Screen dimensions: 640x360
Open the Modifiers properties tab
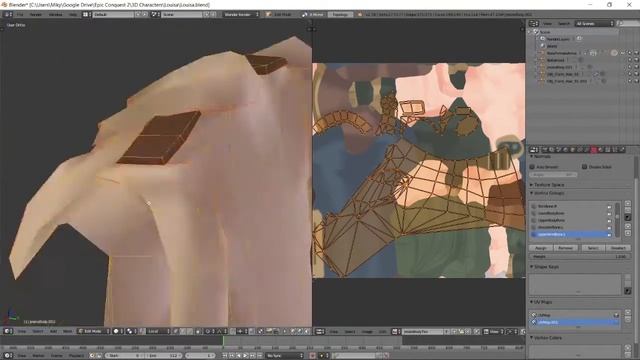tap(586, 150)
